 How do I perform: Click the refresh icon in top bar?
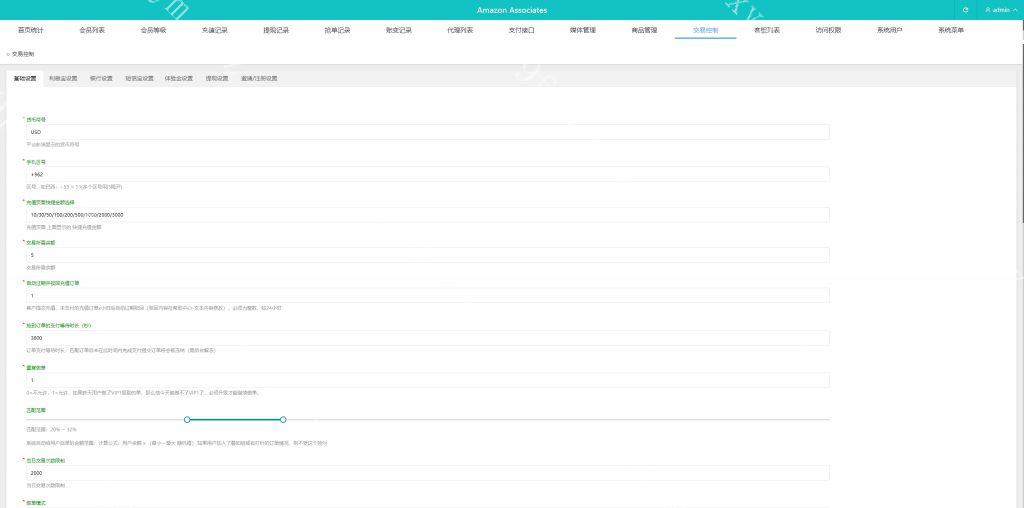(x=965, y=10)
